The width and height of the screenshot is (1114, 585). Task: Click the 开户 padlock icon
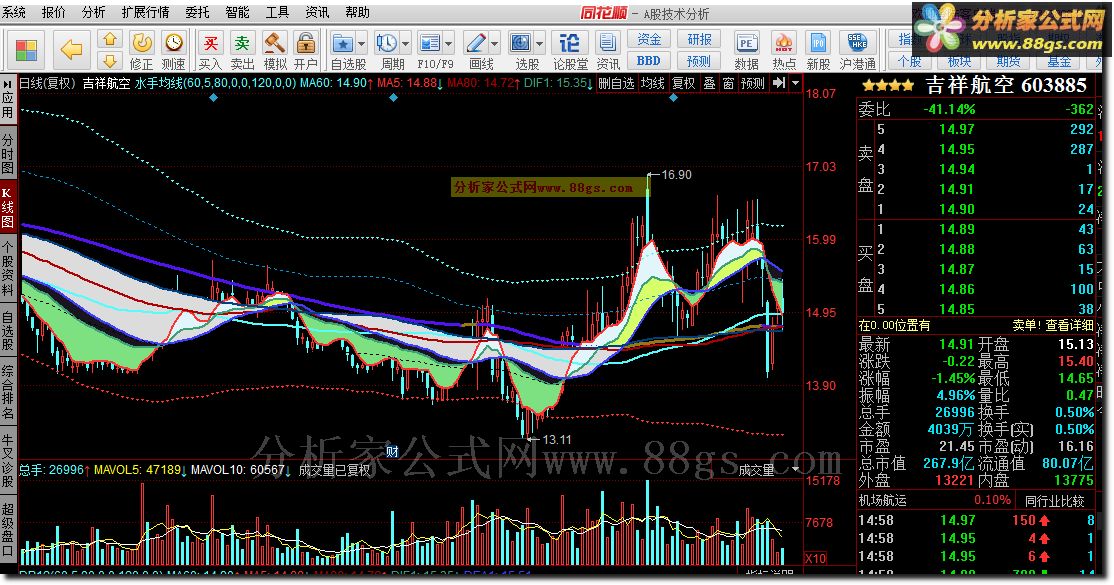click(x=305, y=43)
